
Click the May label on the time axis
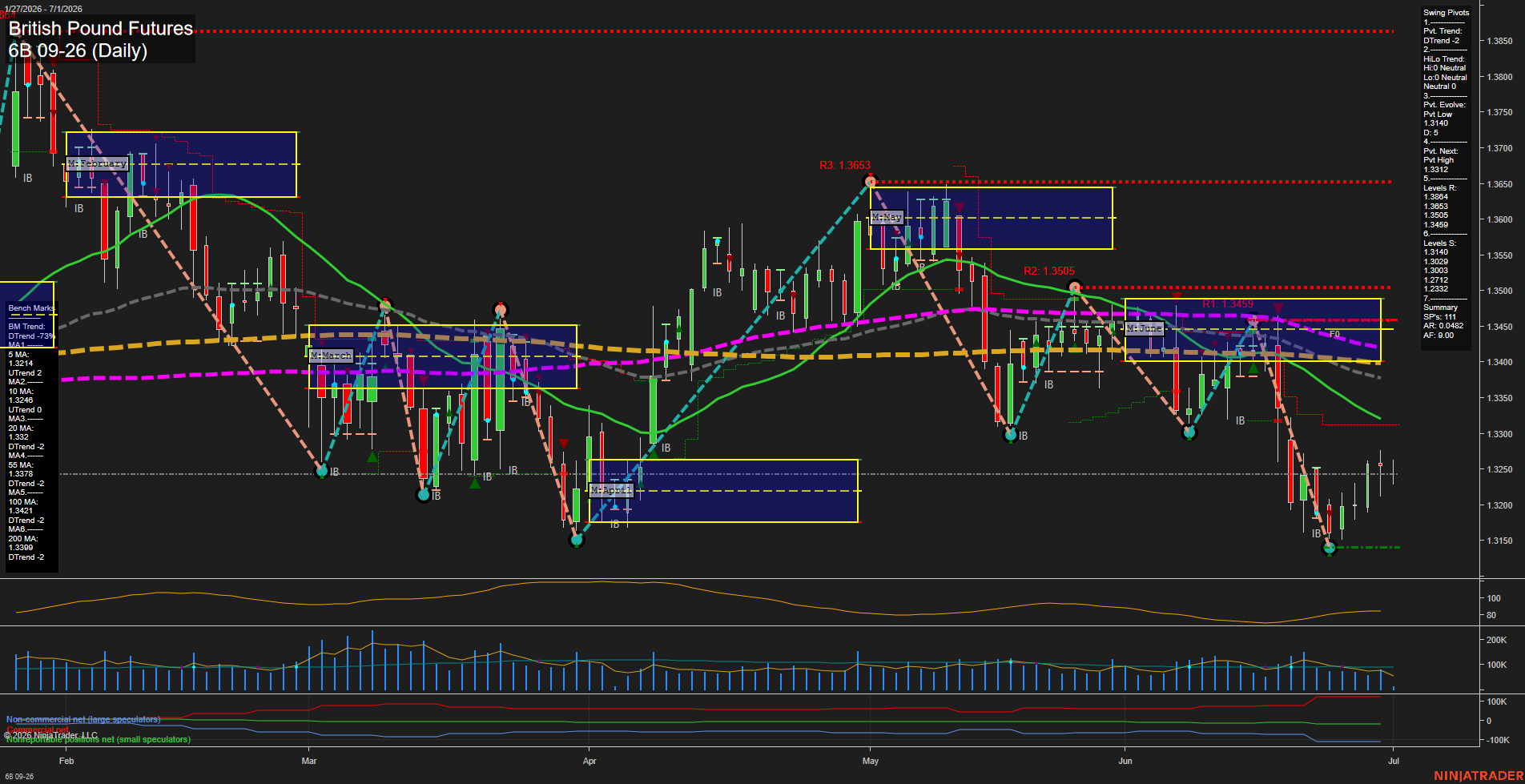tap(871, 761)
